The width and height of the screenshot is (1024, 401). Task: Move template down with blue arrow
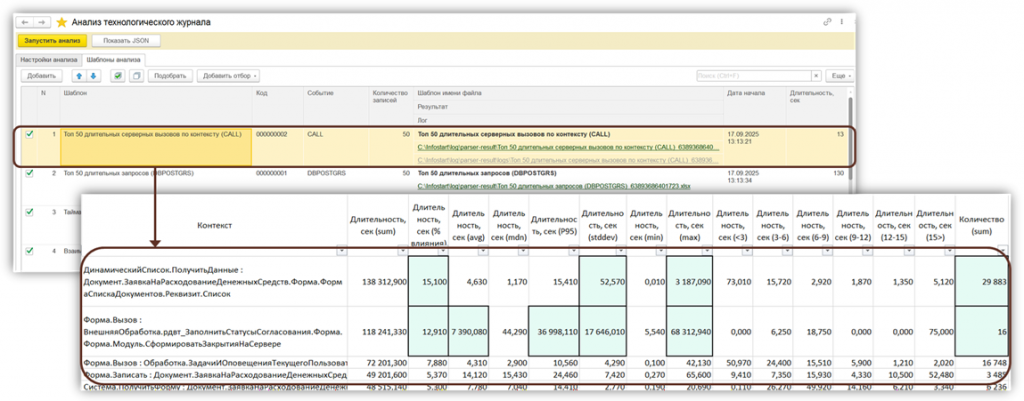click(95, 76)
